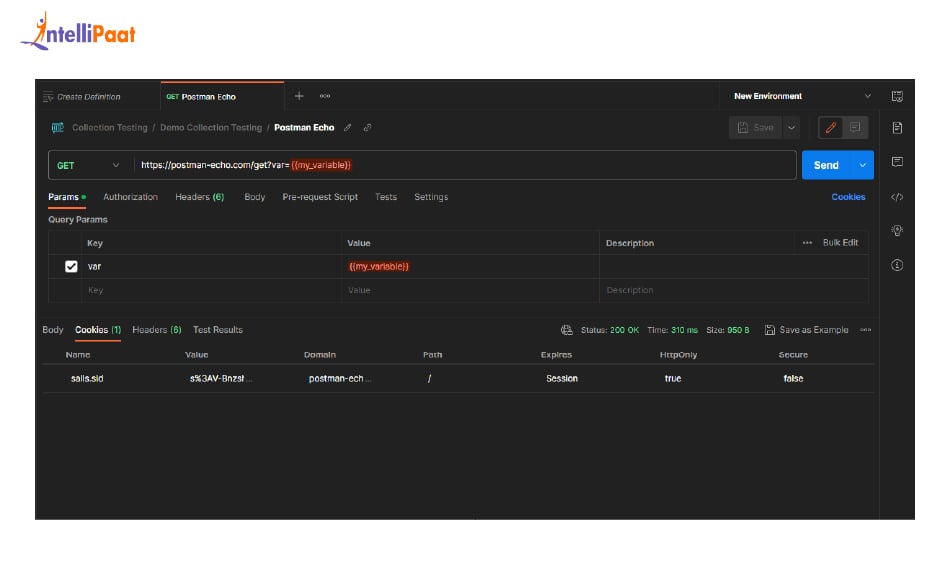Open Demo Collection Testing breadcrumb
This screenshot has width=950, height=565.
pyautogui.click(x=211, y=128)
